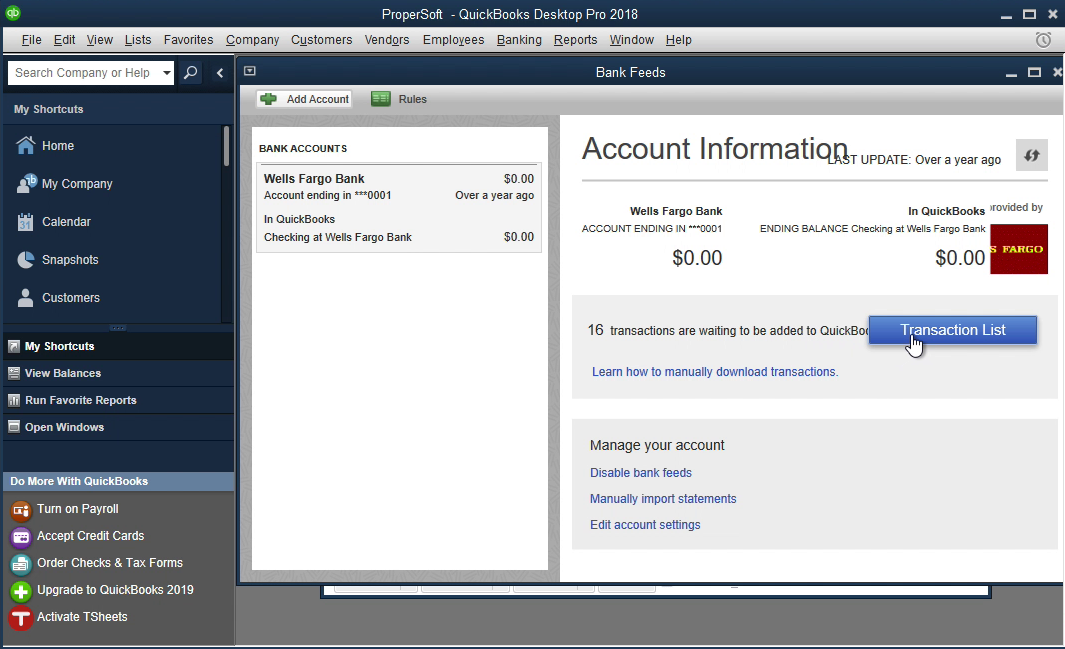The height and width of the screenshot is (649, 1065).
Task: Open the File menu
Action: pyautogui.click(x=31, y=40)
